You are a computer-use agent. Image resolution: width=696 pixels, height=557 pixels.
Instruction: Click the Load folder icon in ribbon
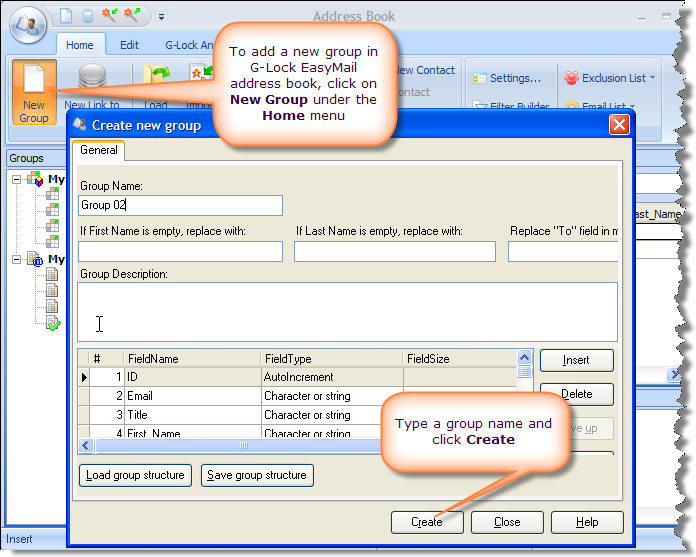(156, 74)
